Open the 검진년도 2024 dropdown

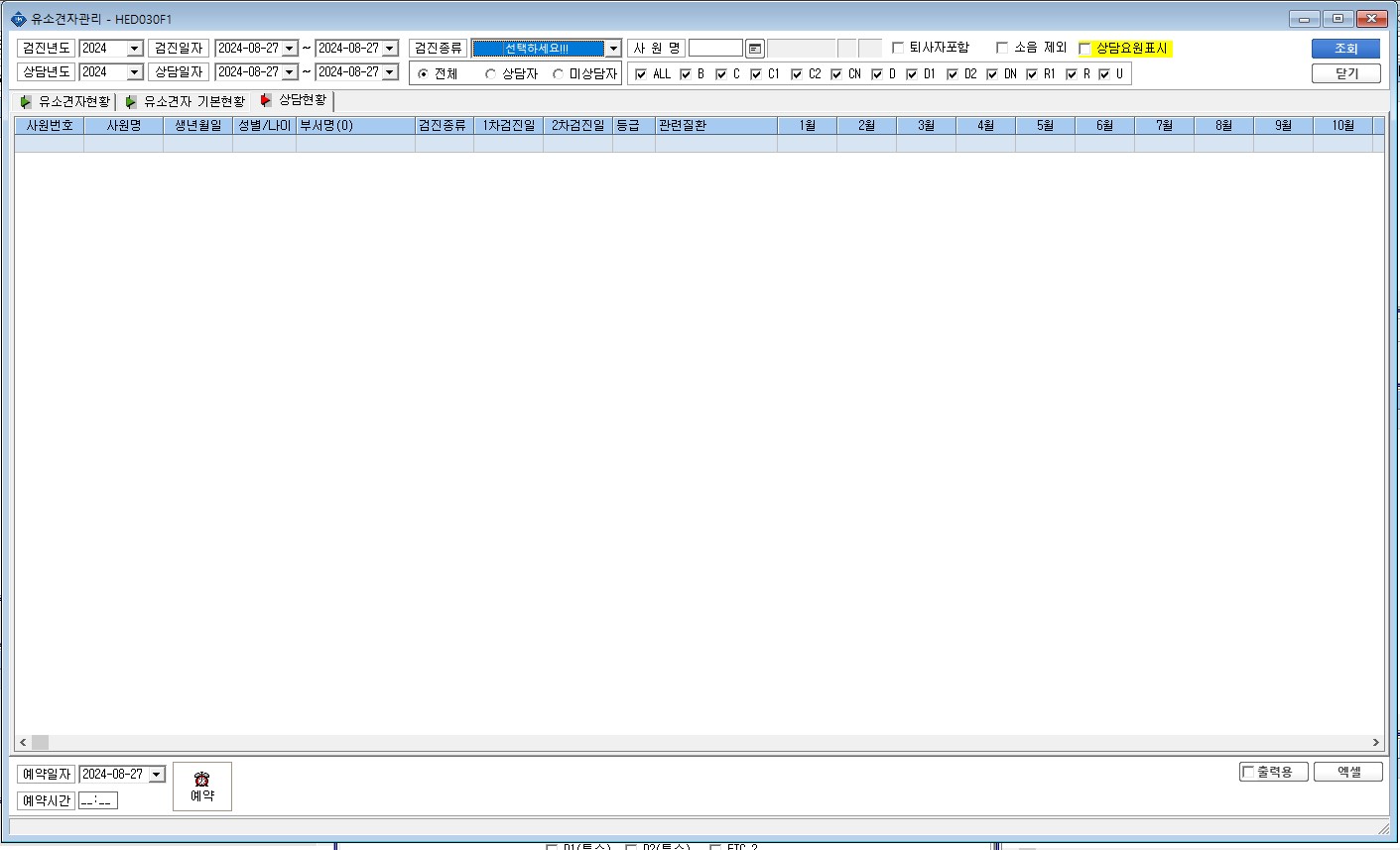coord(135,49)
